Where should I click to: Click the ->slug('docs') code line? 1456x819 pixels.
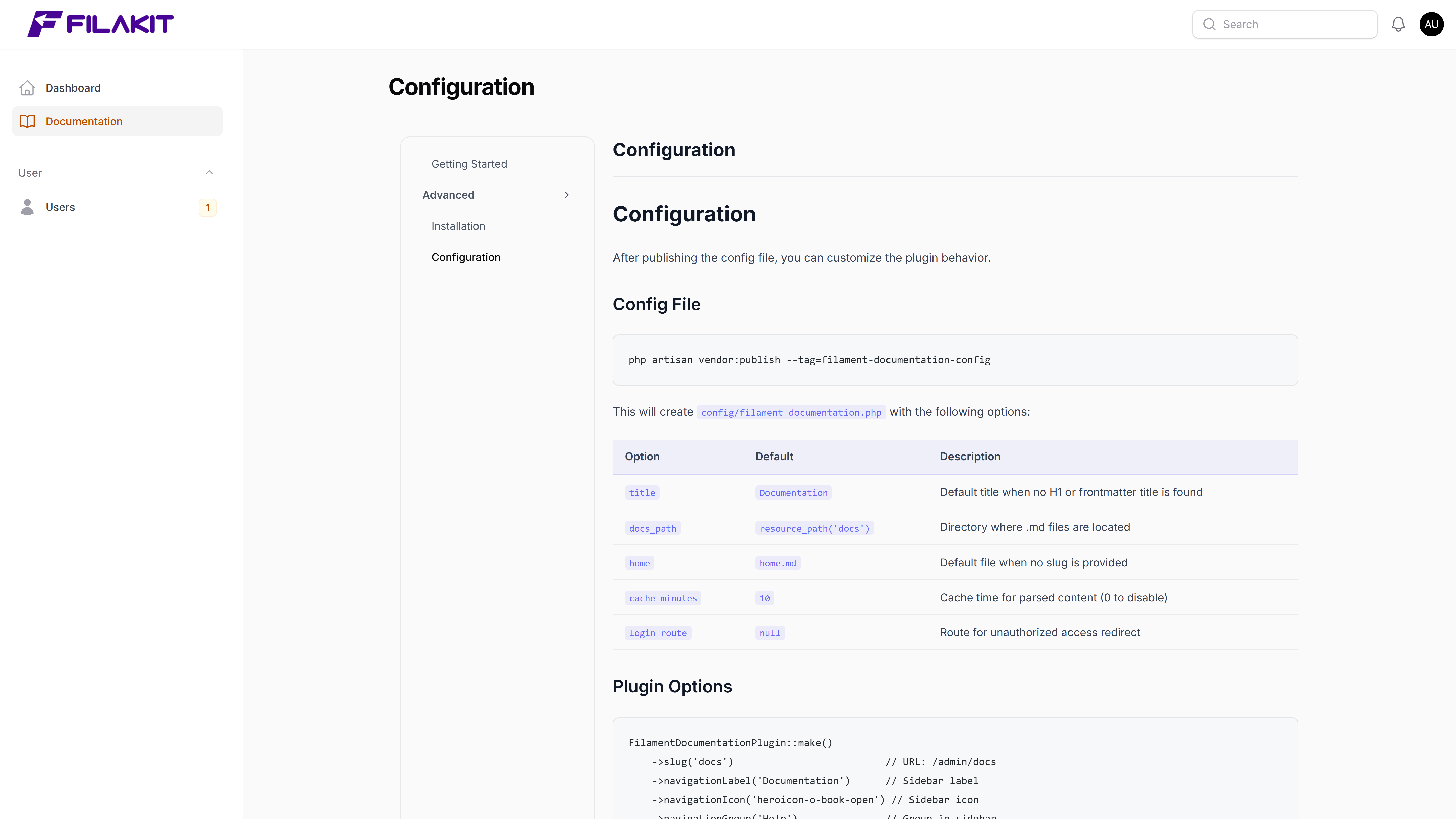693,762
